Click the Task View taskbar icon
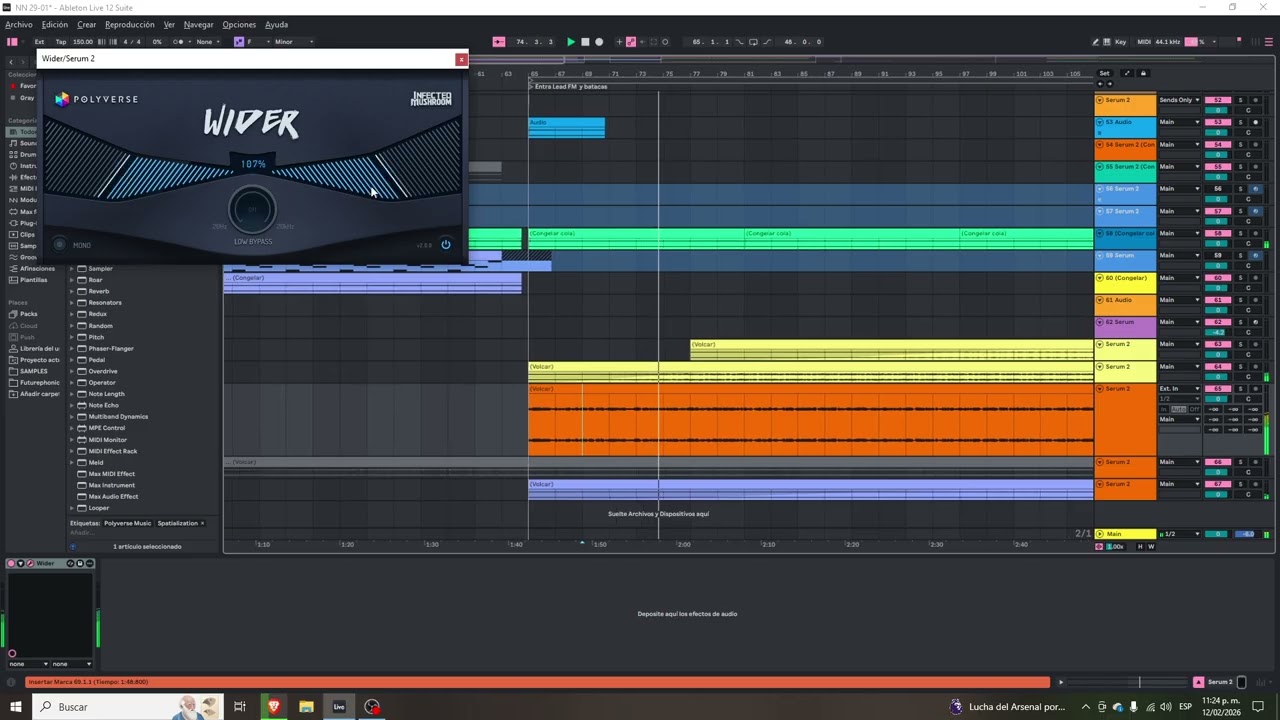This screenshot has height=720, width=1280. (x=240, y=706)
